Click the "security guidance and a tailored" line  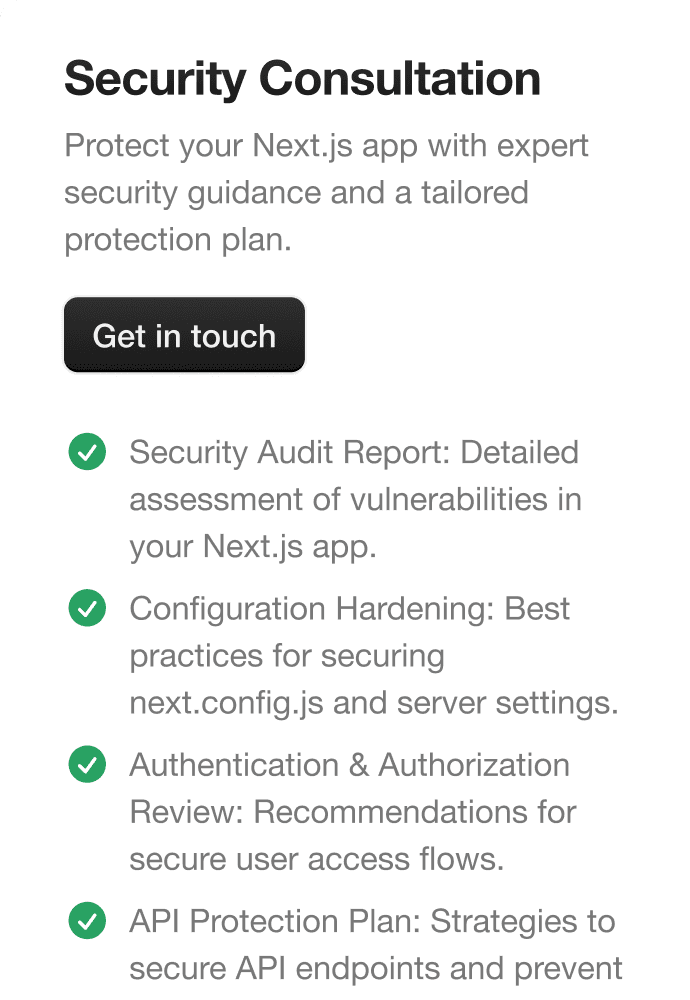point(296,193)
